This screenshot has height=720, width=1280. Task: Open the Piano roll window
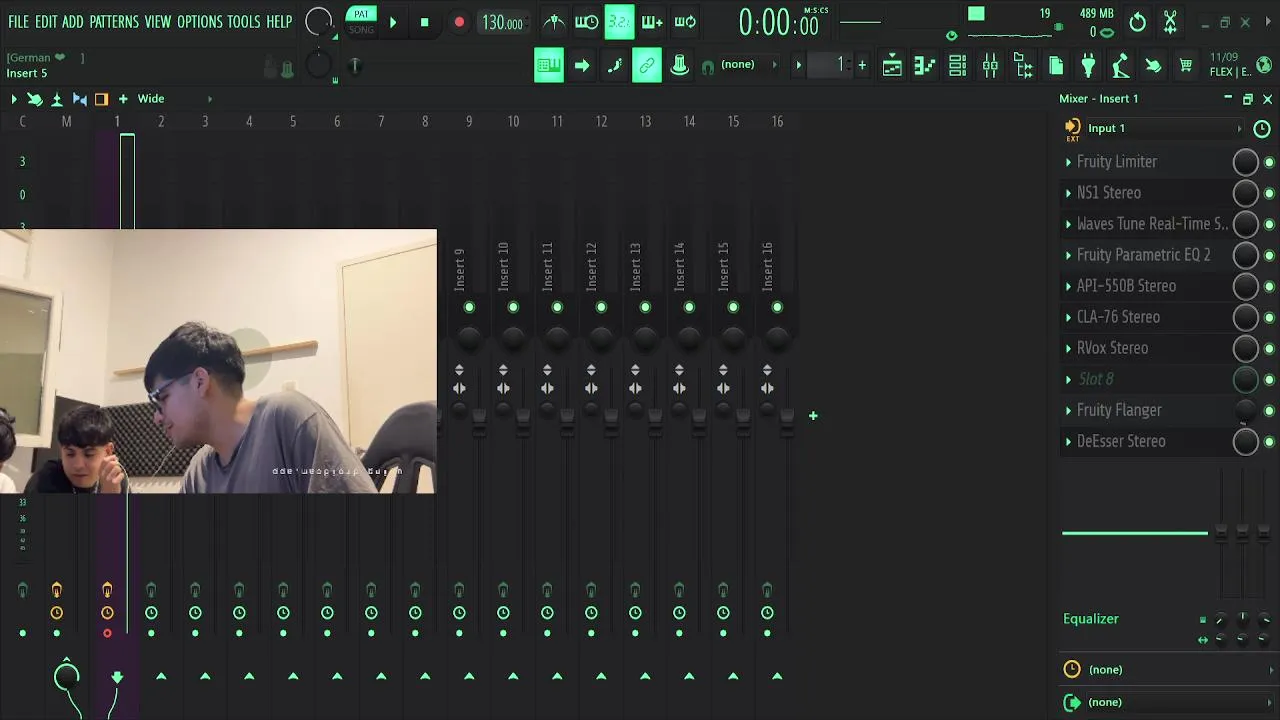click(925, 66)
